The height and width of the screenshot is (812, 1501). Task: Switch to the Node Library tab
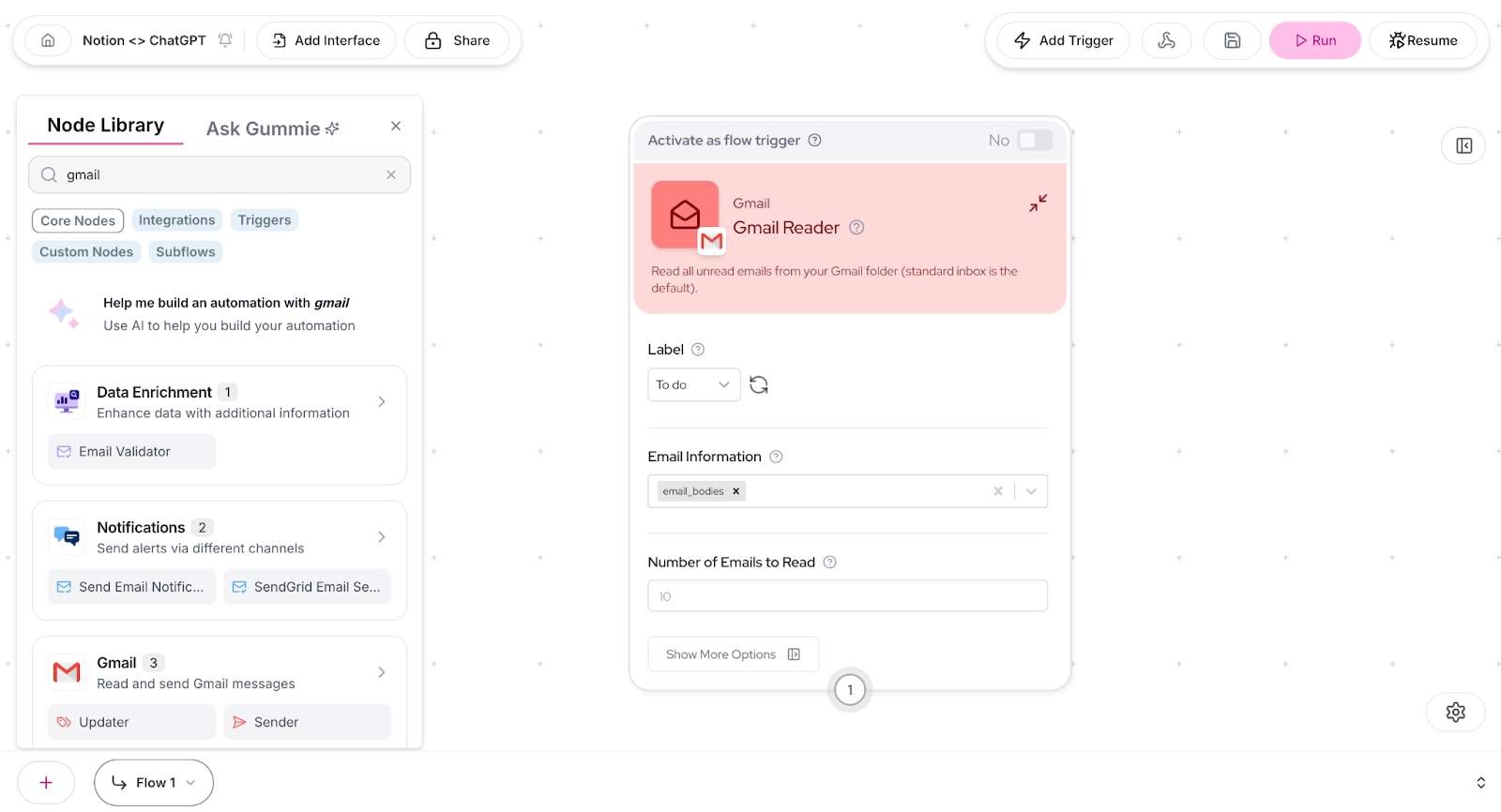[x=106, y=126]
